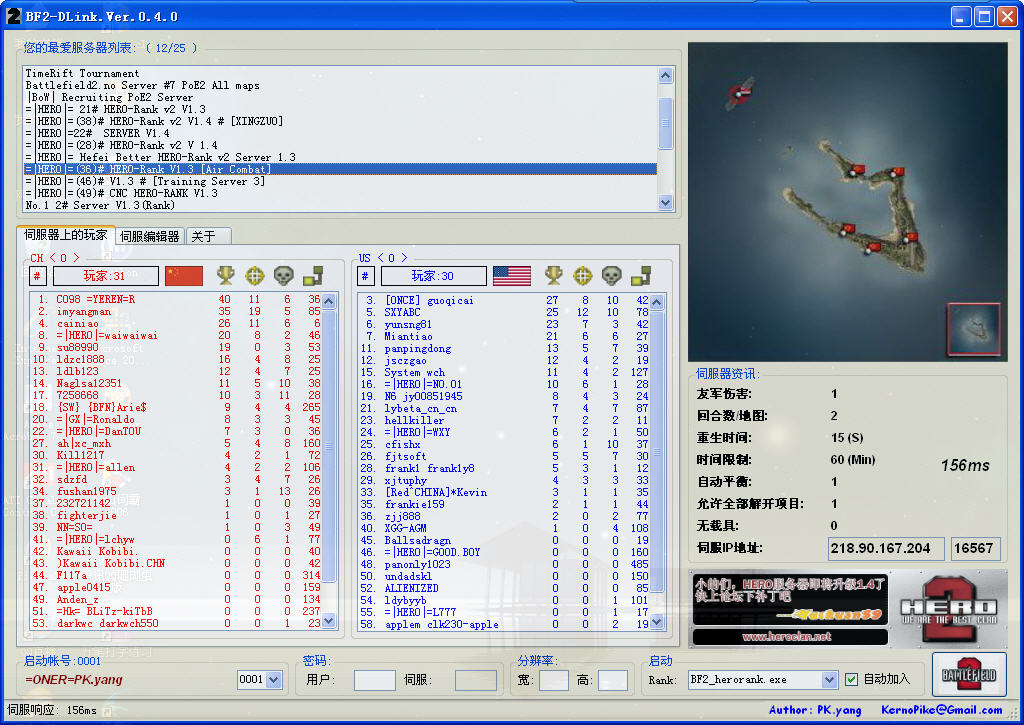Select the (38)# HERO-Rank [XINGZUO] server
The height and width of the screenshot is (725, 1024).
coord(340,121)
